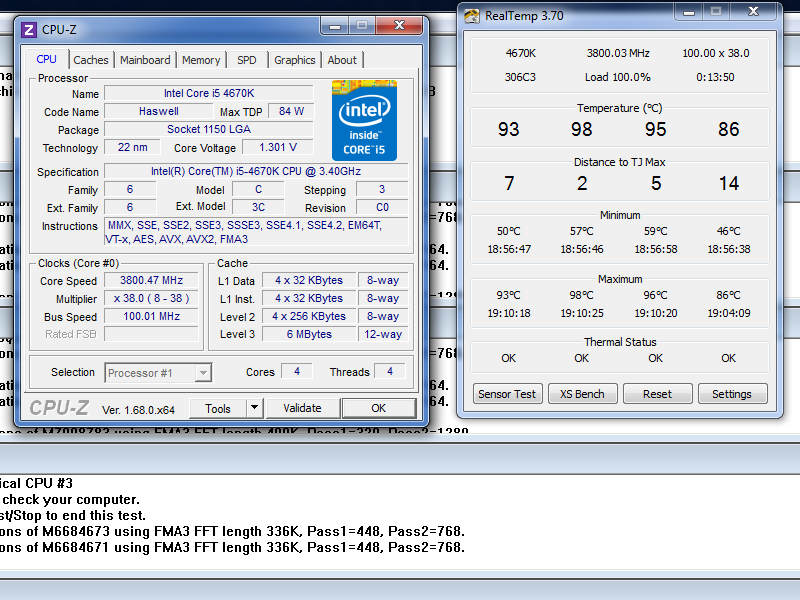
Task: Open the Tools dropdown arrow in CPU-Z
Action: point(254,408)
